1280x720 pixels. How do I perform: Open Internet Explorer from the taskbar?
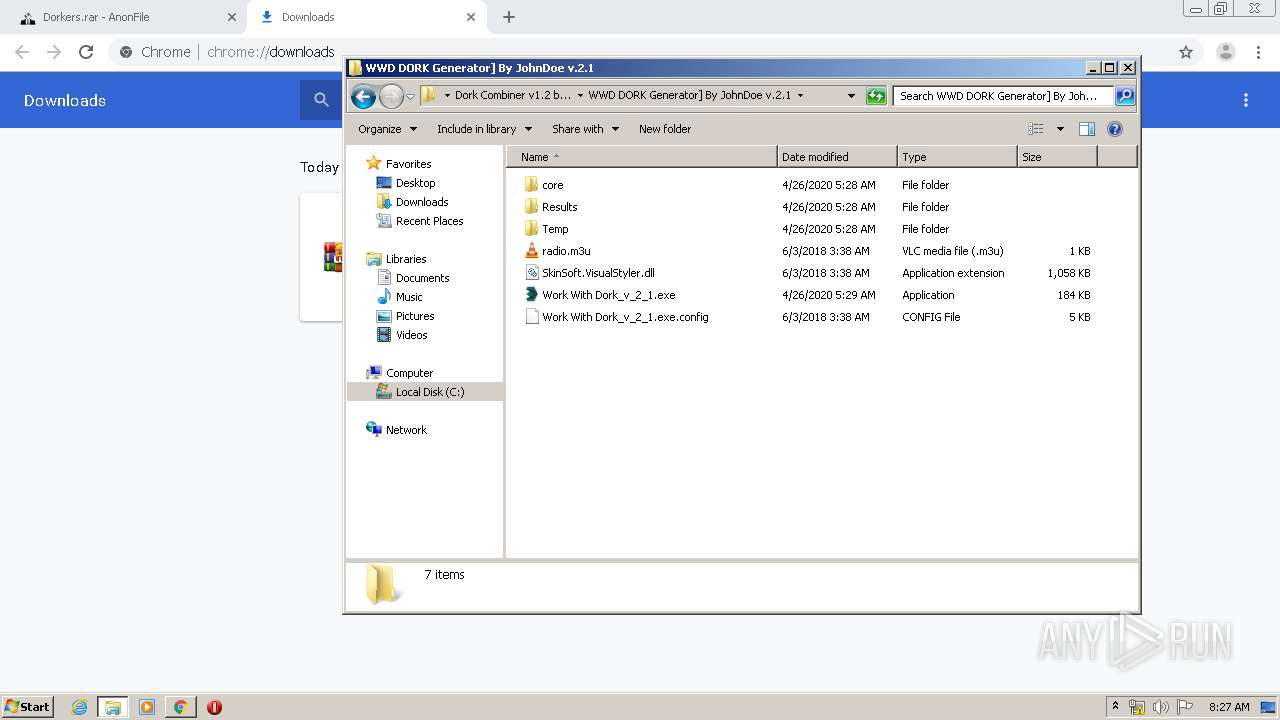[x=80, y=707]
